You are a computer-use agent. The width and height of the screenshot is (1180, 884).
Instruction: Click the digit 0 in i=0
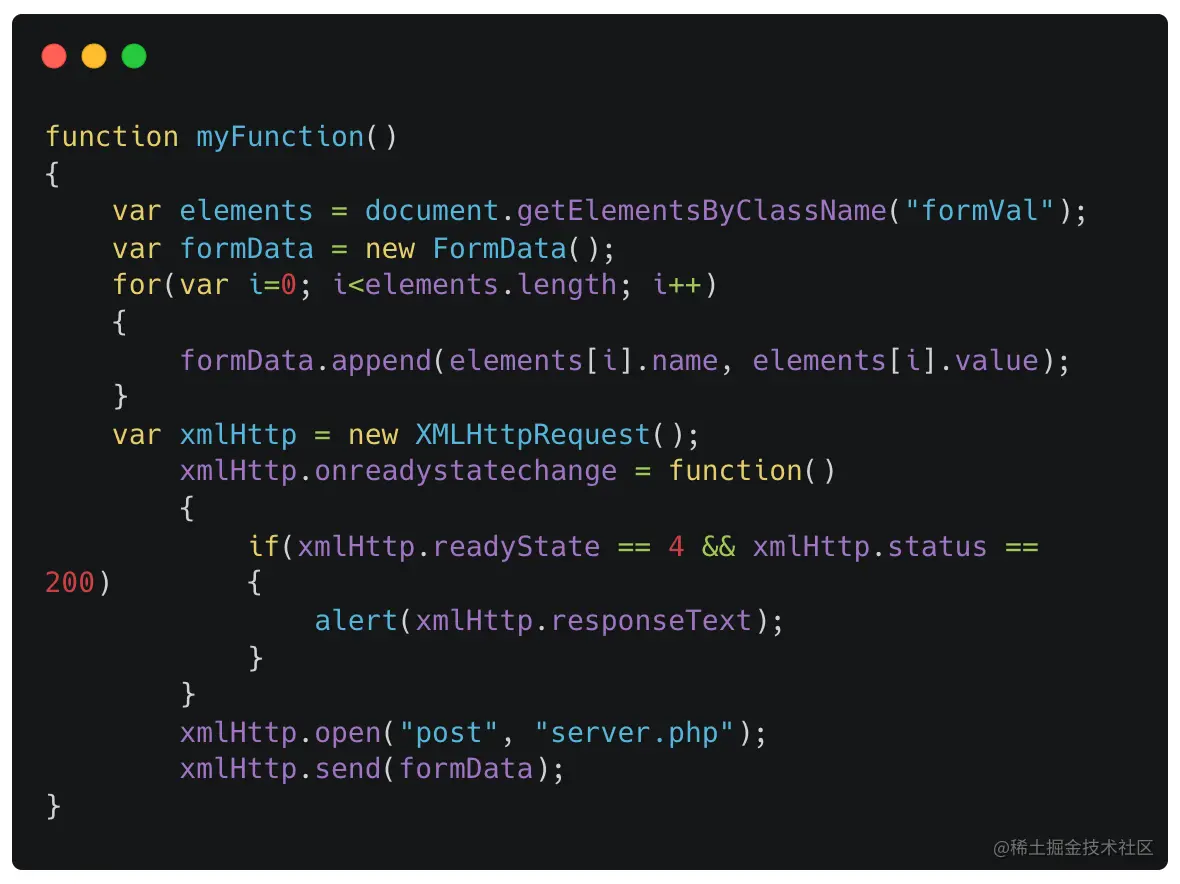click(x=288, y=285)
